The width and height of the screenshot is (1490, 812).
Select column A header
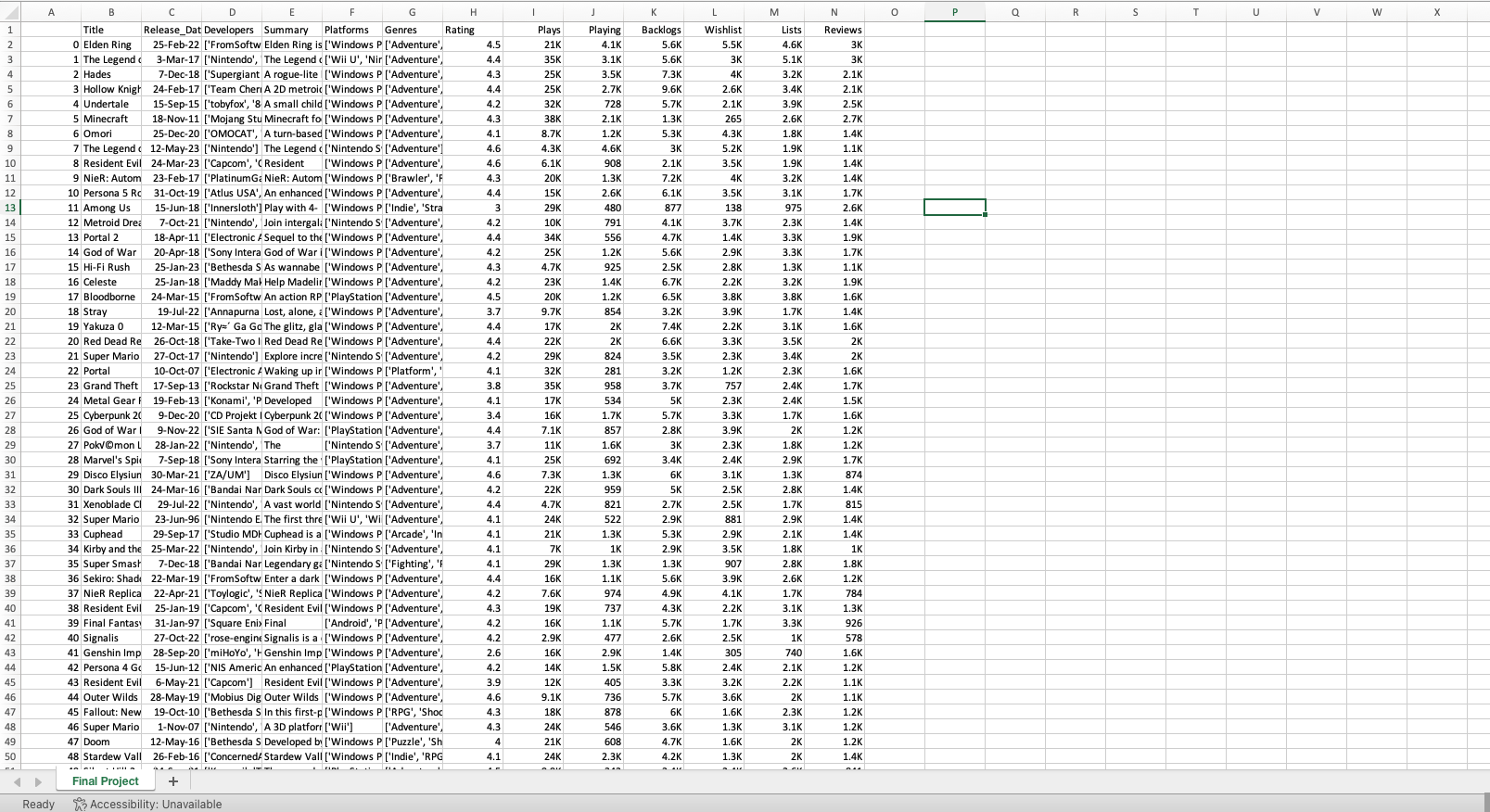point(51,12)
